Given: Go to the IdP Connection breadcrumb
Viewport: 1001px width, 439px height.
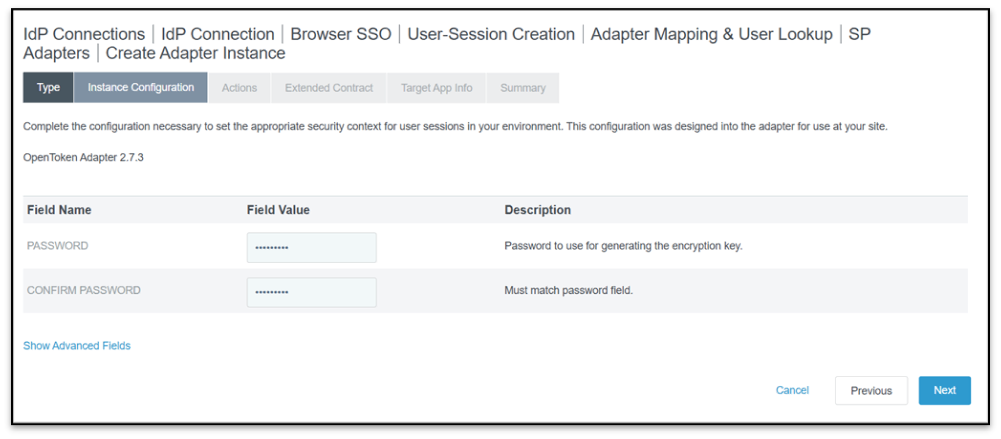Looking at the screenshot, I should [217, 34].
